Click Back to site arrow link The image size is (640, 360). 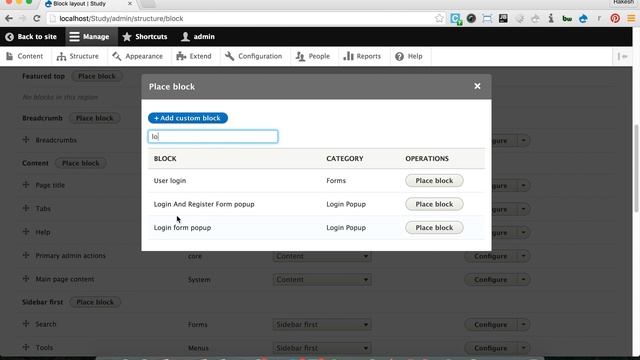coord(31,37)
